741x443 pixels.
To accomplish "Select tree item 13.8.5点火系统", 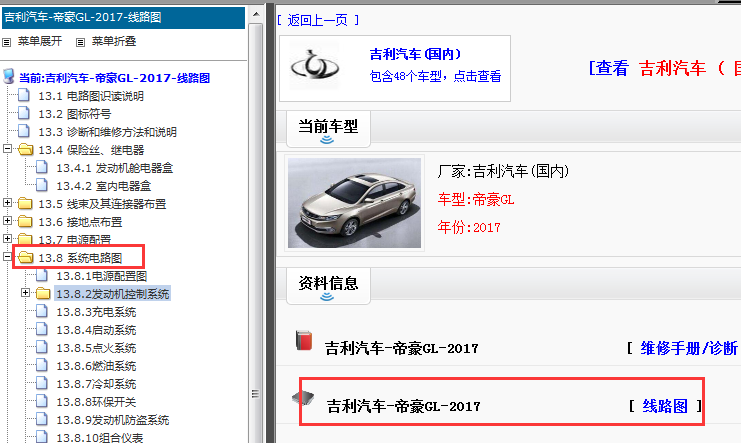I will tap(96, 347).
